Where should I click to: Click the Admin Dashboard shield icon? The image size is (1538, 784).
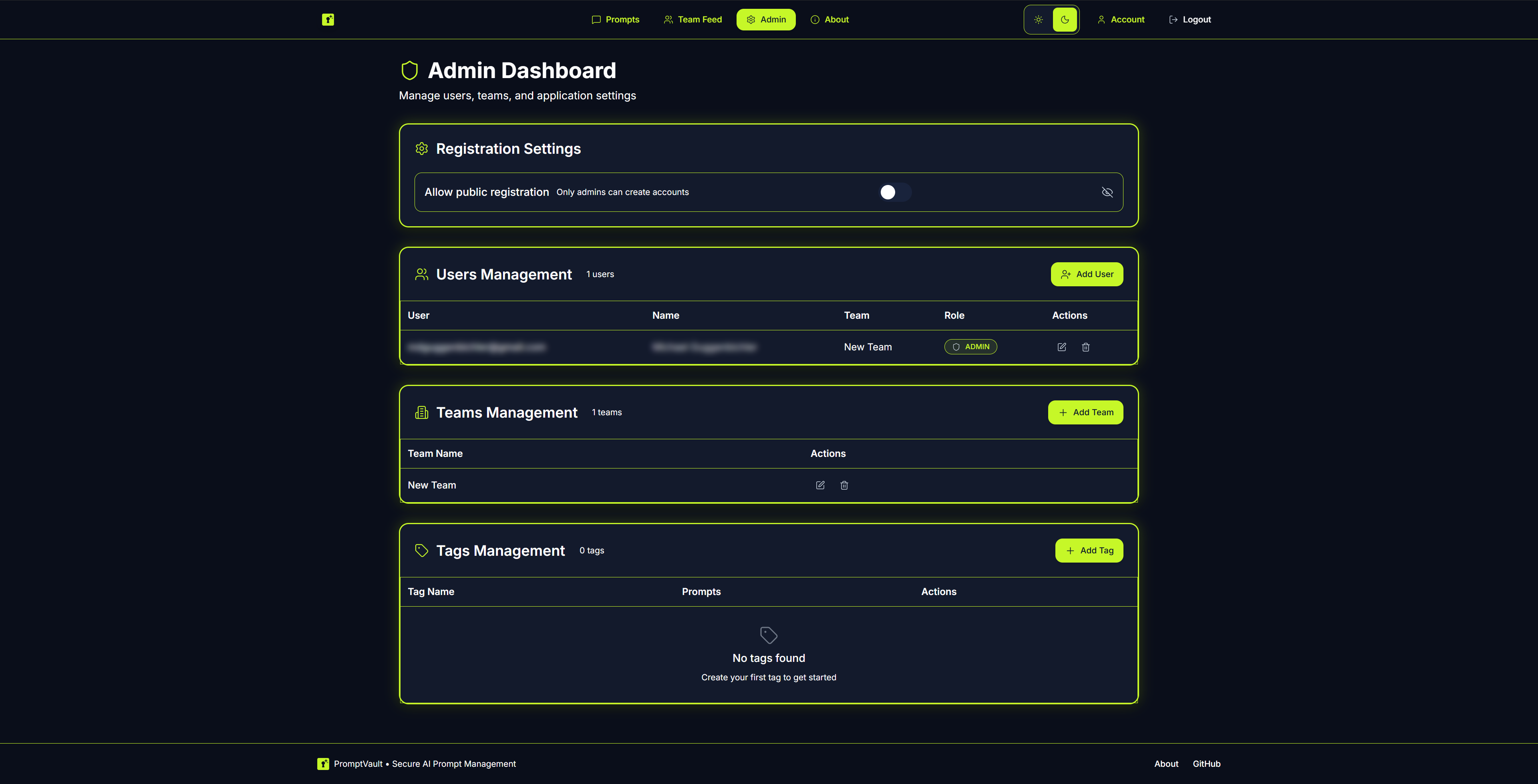[410, 70]
